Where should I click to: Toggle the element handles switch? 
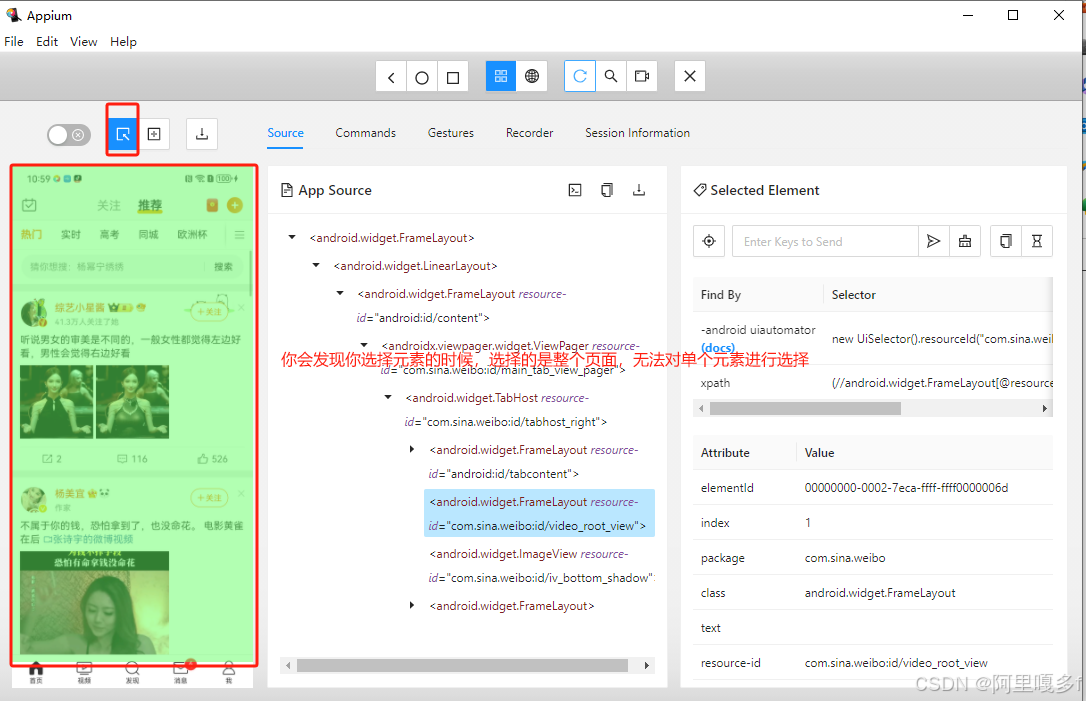(69, 134)
